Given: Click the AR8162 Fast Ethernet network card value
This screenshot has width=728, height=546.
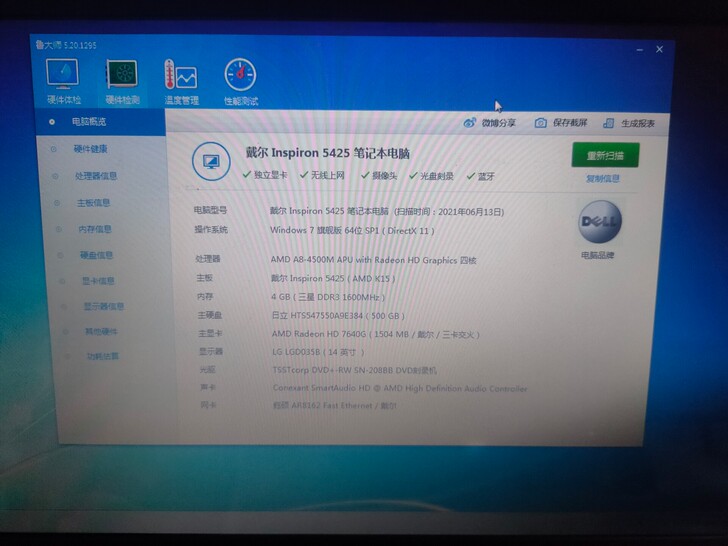Looking at the screenshot, I should coord(335,405).
